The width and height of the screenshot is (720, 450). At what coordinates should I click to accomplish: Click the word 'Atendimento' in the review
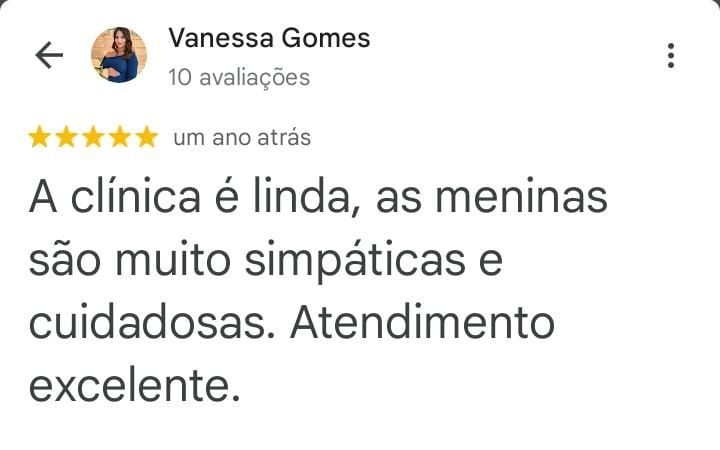[x=422, y=323]
